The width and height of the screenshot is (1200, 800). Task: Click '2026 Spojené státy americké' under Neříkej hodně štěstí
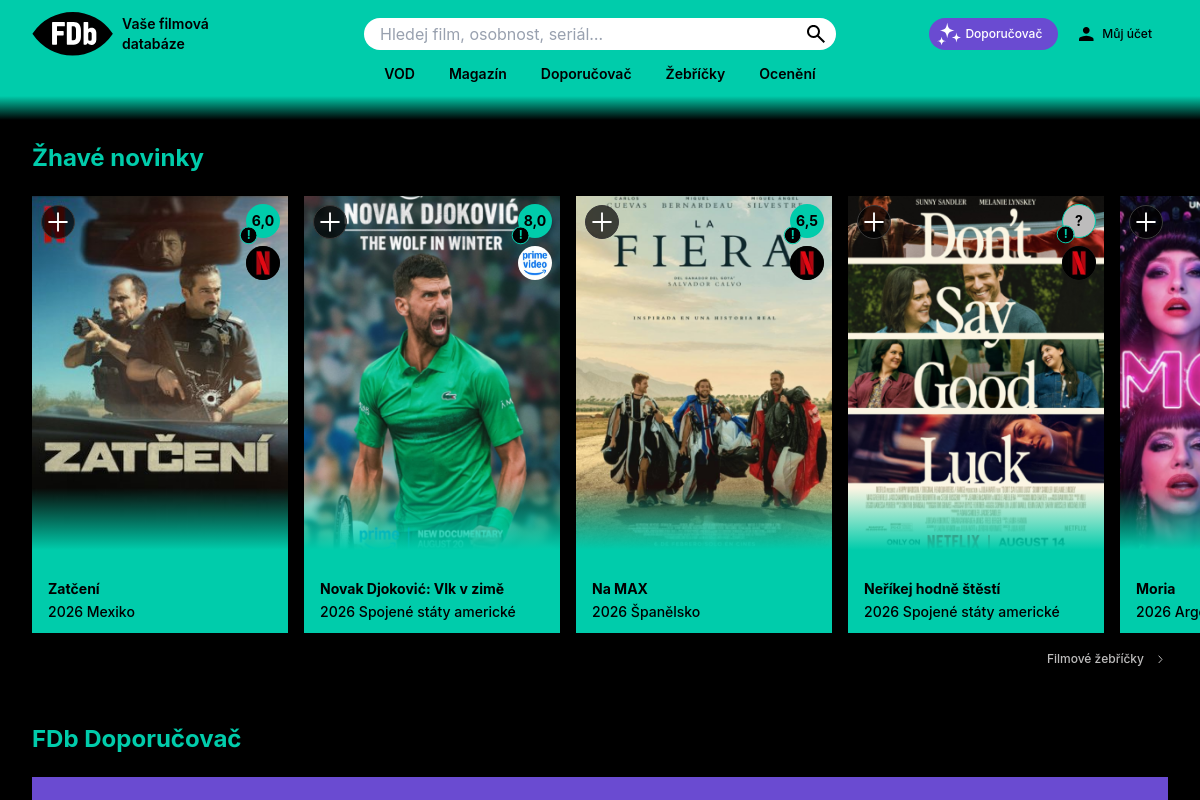[962, 612]
